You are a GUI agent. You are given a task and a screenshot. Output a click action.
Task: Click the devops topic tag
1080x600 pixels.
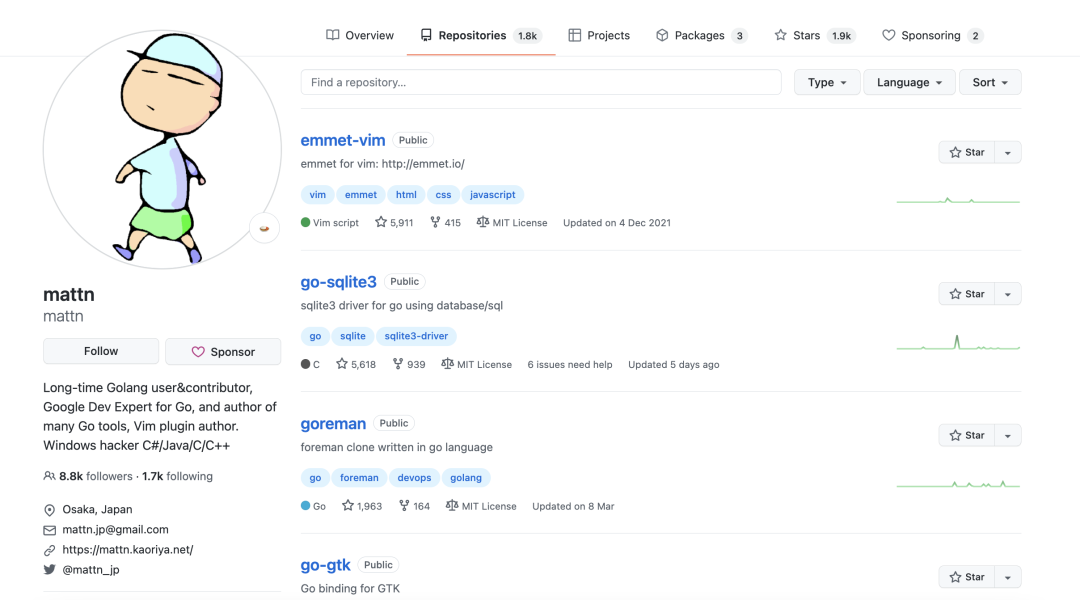[414, 478]
